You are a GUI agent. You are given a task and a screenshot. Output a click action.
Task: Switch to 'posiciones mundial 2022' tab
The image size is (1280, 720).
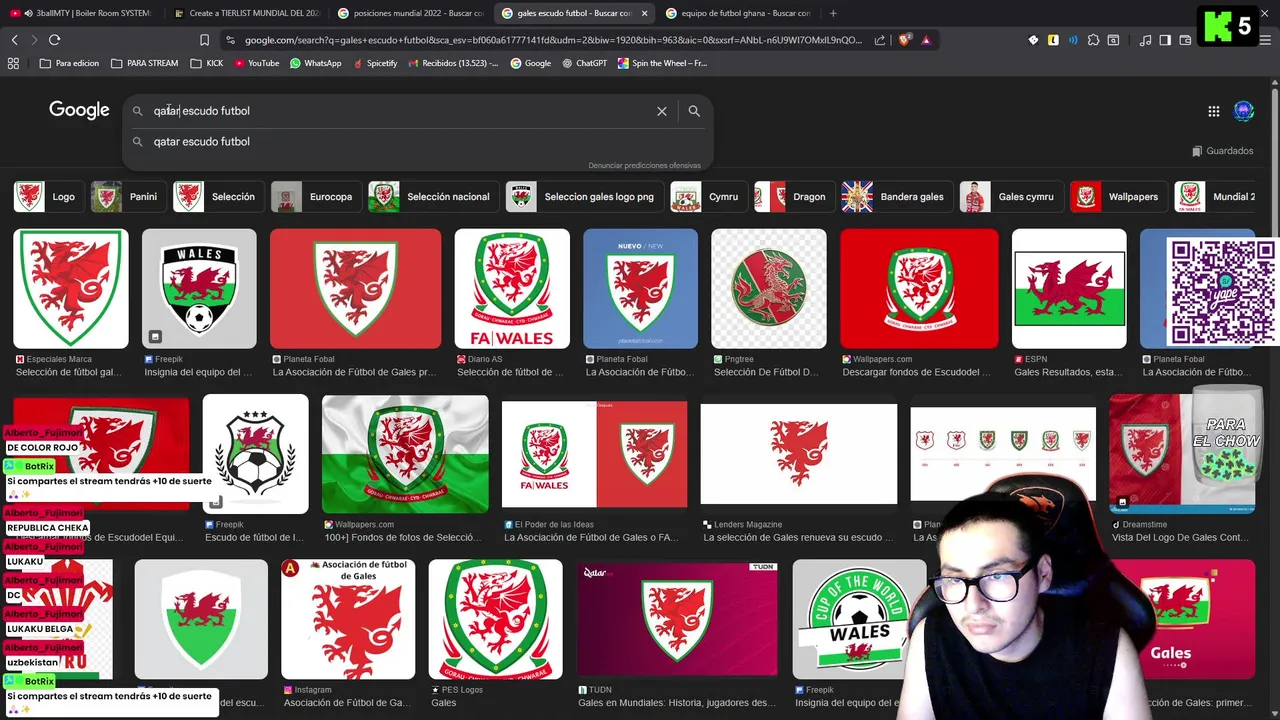[x=410, y=13]
